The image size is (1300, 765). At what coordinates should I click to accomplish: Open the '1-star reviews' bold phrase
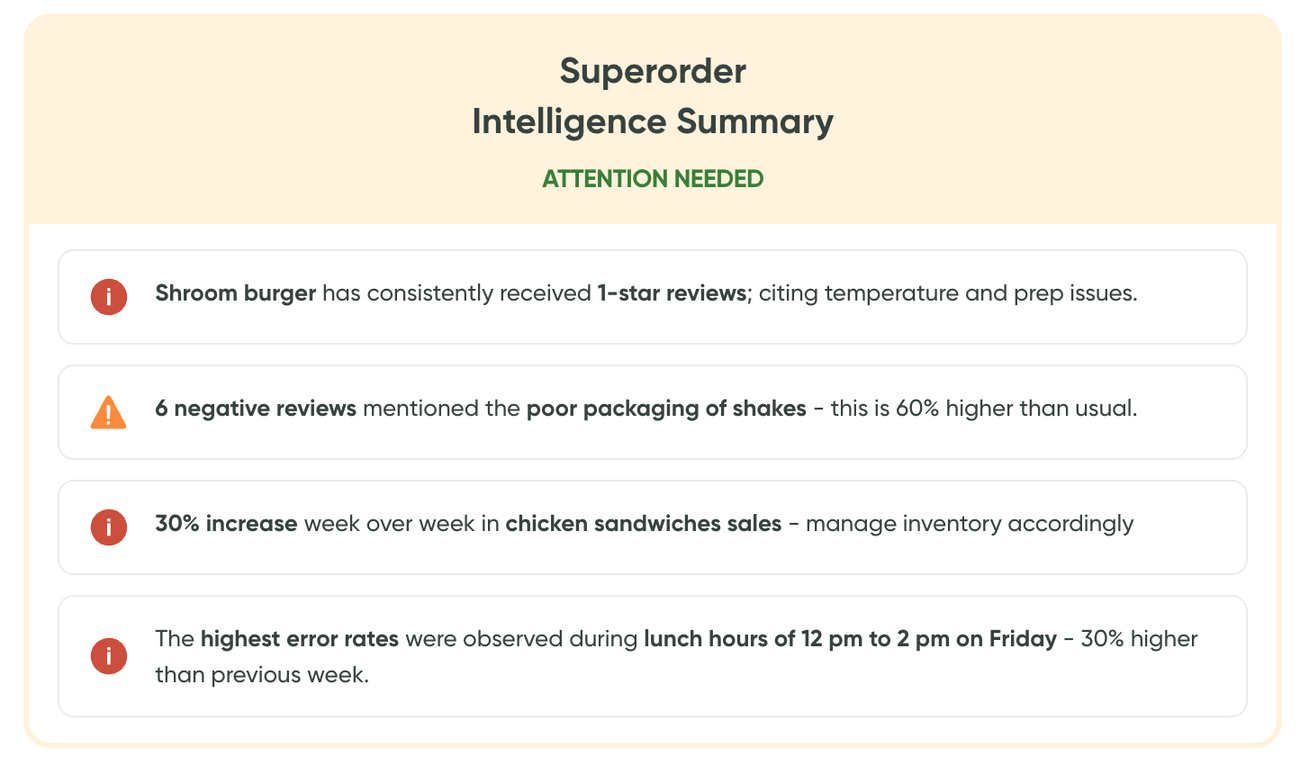point(673,294)
